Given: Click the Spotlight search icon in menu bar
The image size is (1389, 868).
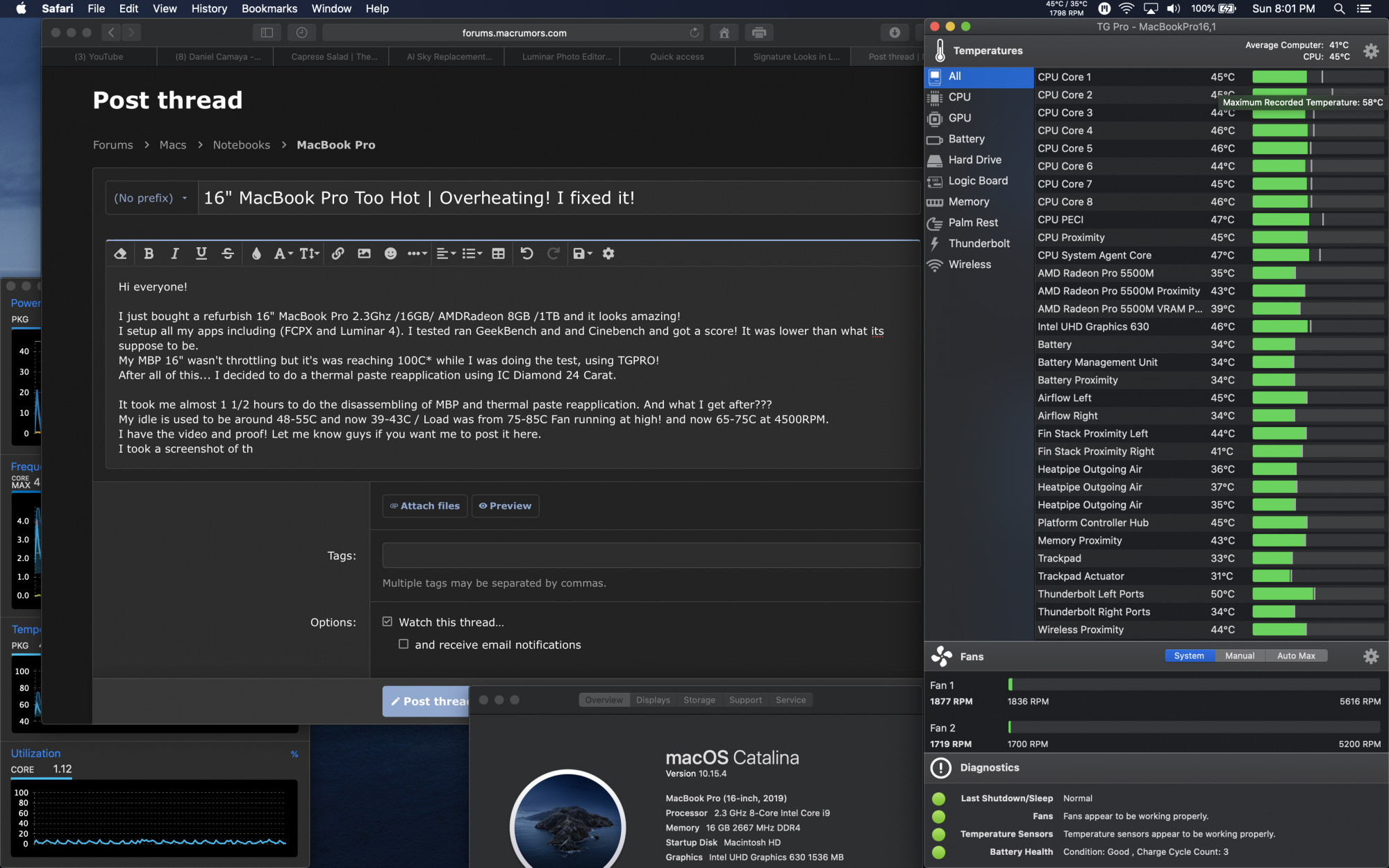Looking at the screenshot, I should coord(1339,8).
